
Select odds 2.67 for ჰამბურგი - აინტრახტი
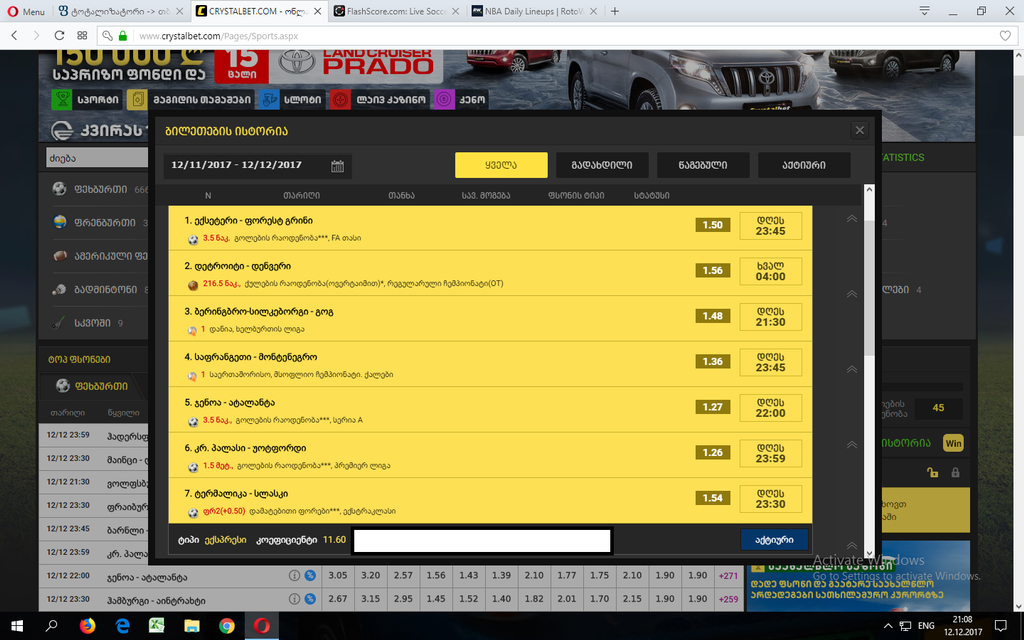(338, 599)
